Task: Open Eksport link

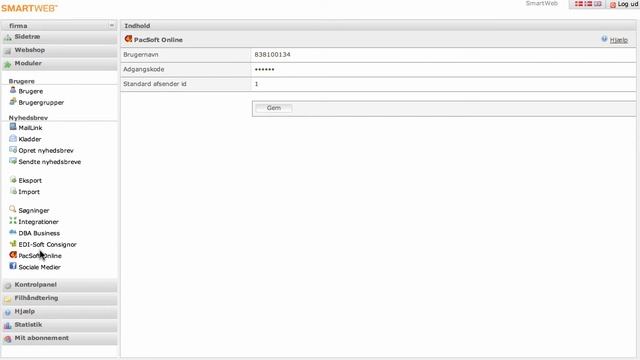Action: [30, 180]
